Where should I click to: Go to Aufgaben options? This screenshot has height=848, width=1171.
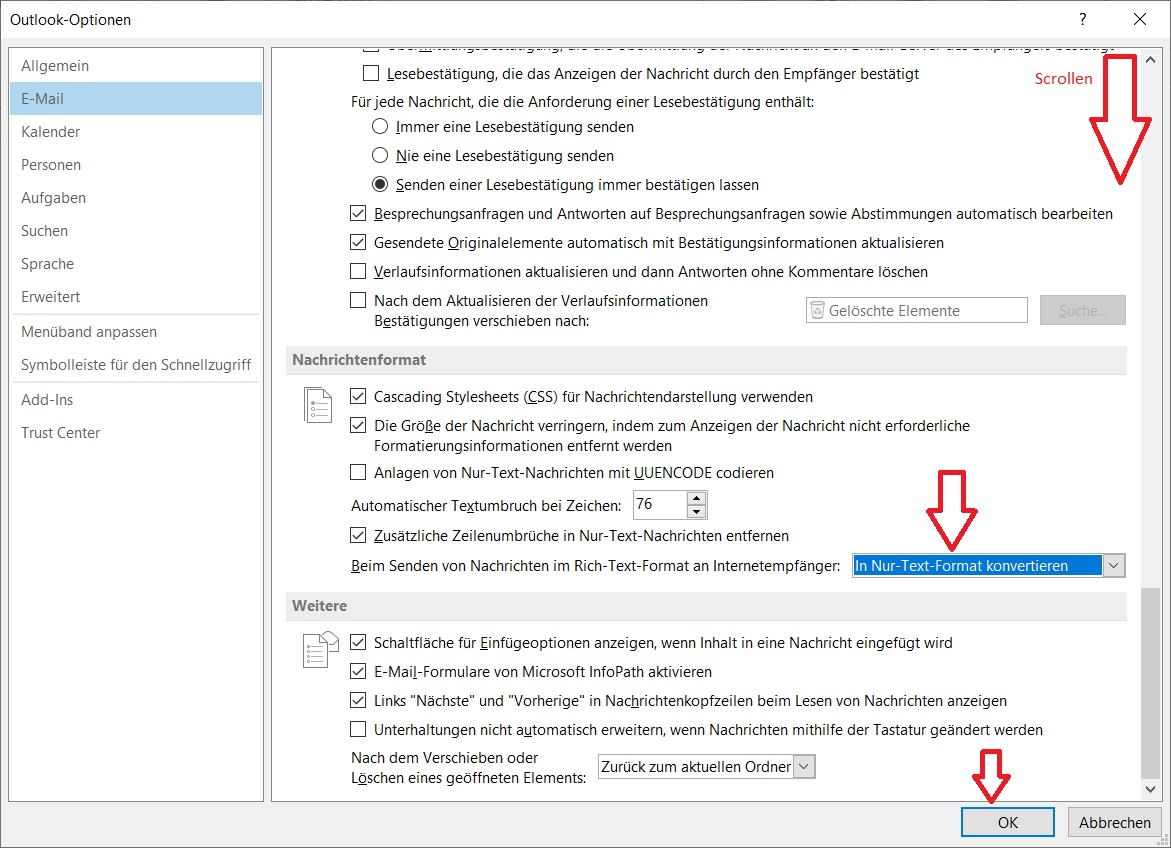click(136, 197)
